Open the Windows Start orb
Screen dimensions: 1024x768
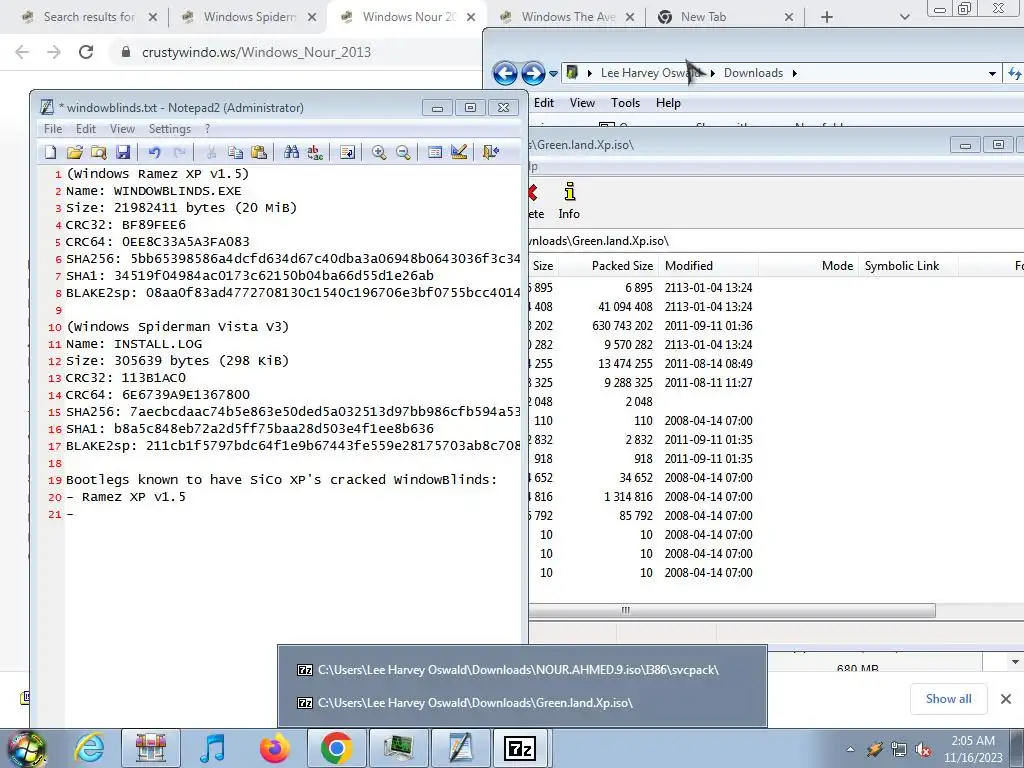tap(27, 749)
